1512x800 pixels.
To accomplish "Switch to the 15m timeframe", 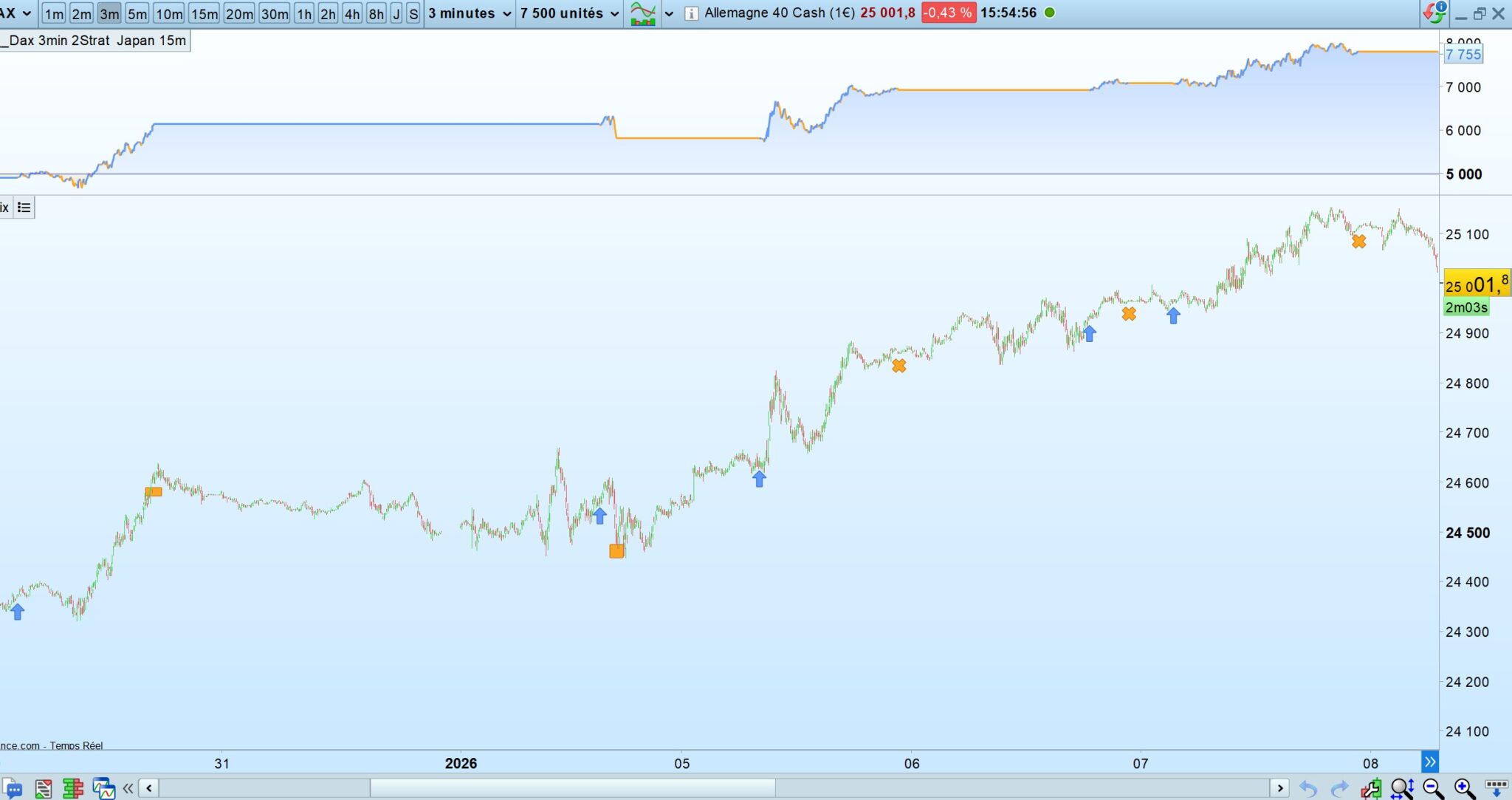I will [x=204, y=13].
